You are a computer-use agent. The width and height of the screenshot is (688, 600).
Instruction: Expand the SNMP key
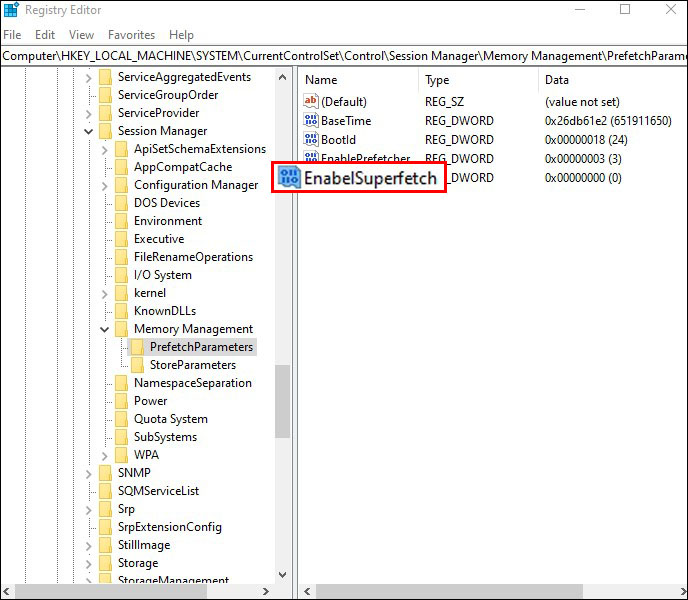pyautogui.click(x=89, y=474)
